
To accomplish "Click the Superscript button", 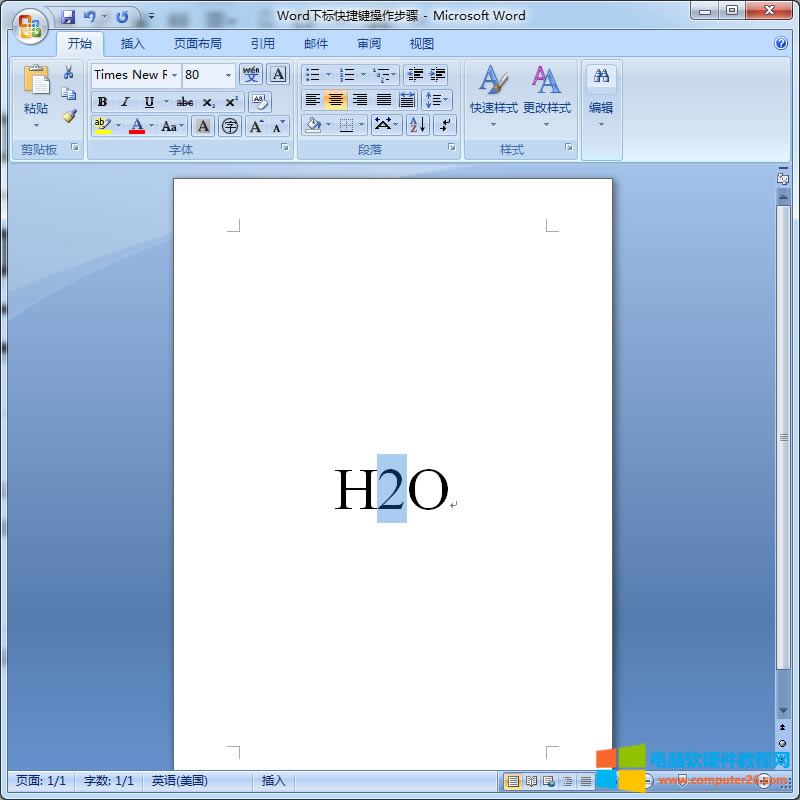I will [x=231, y=102].
